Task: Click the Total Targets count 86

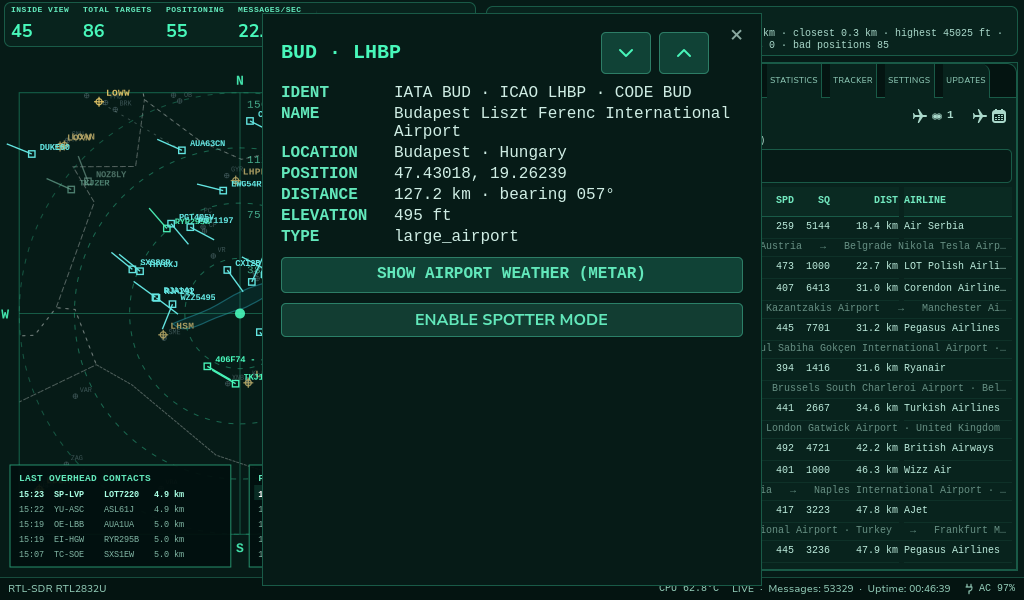Action: pos(93,31)
